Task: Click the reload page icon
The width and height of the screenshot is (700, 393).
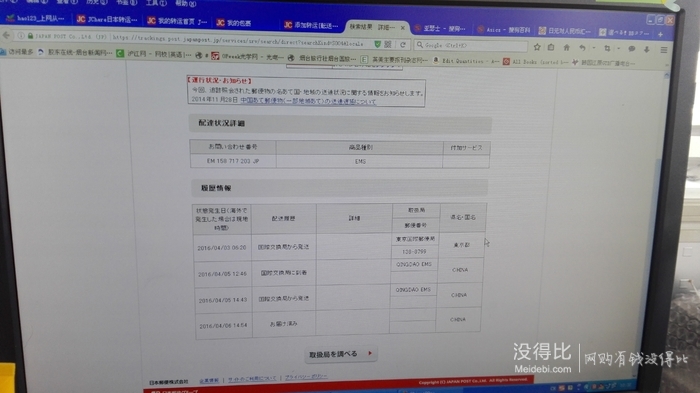Action: [403, 44]
